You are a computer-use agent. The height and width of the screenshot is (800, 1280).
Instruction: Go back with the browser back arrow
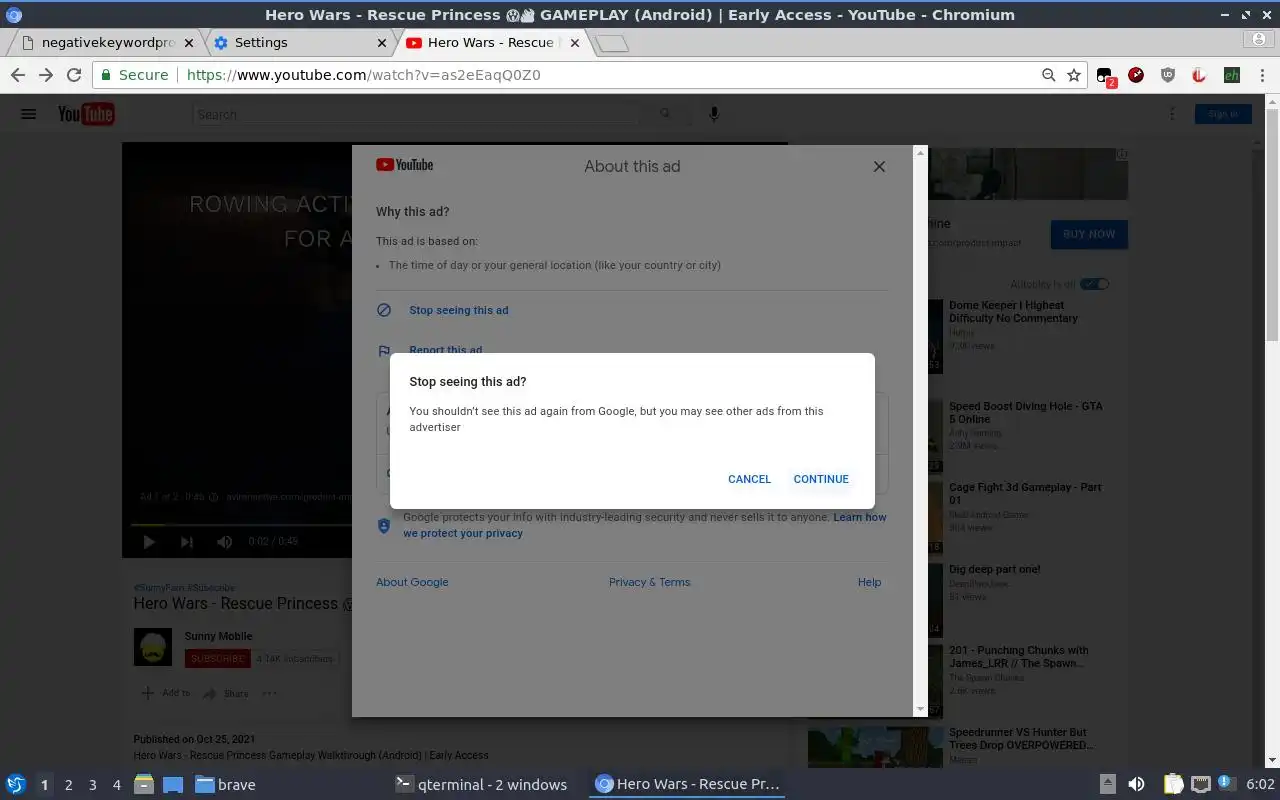pos(18,75)
